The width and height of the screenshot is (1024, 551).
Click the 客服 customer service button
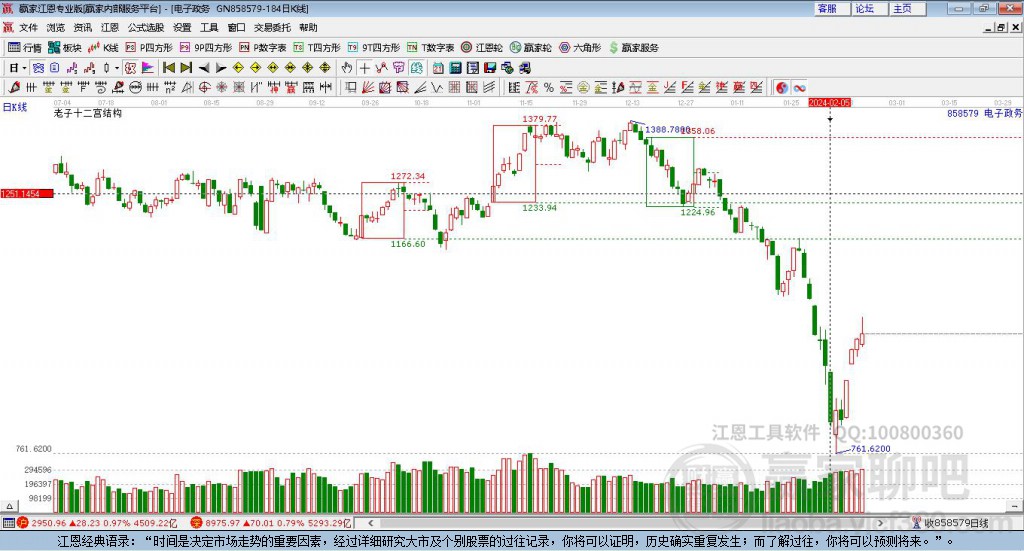coord(831,8)
